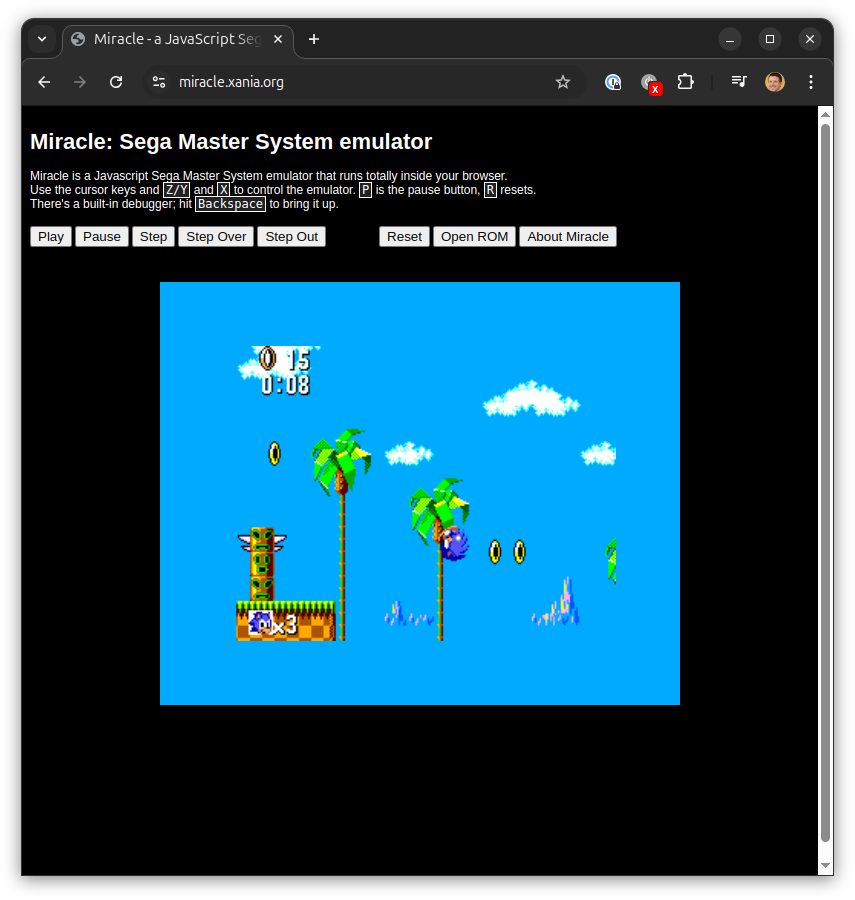855x900 pixels.
Task: Bookmark this page with the star icon
Action: tap(563, 82)
